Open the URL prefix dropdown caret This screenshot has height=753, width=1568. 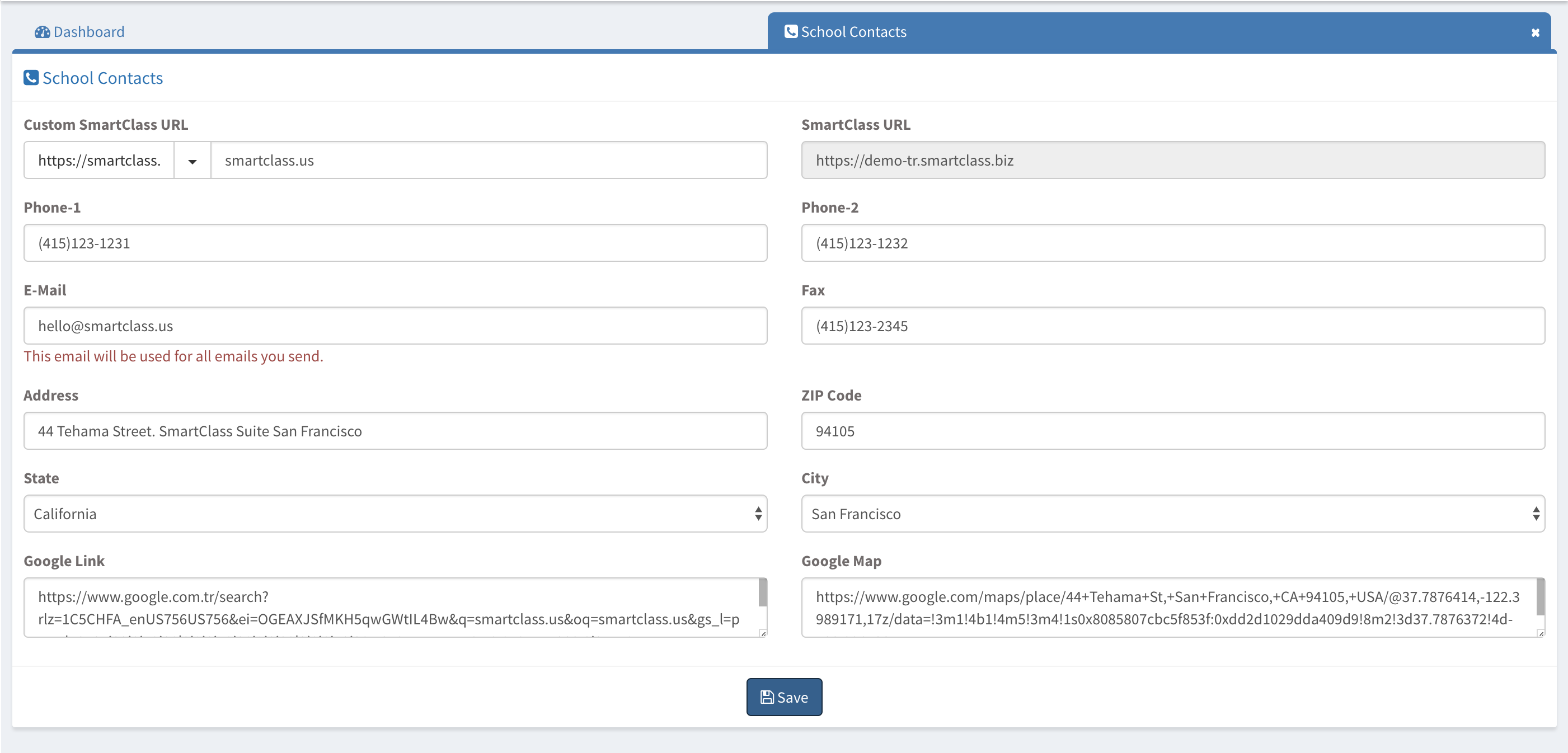point(193,161)
